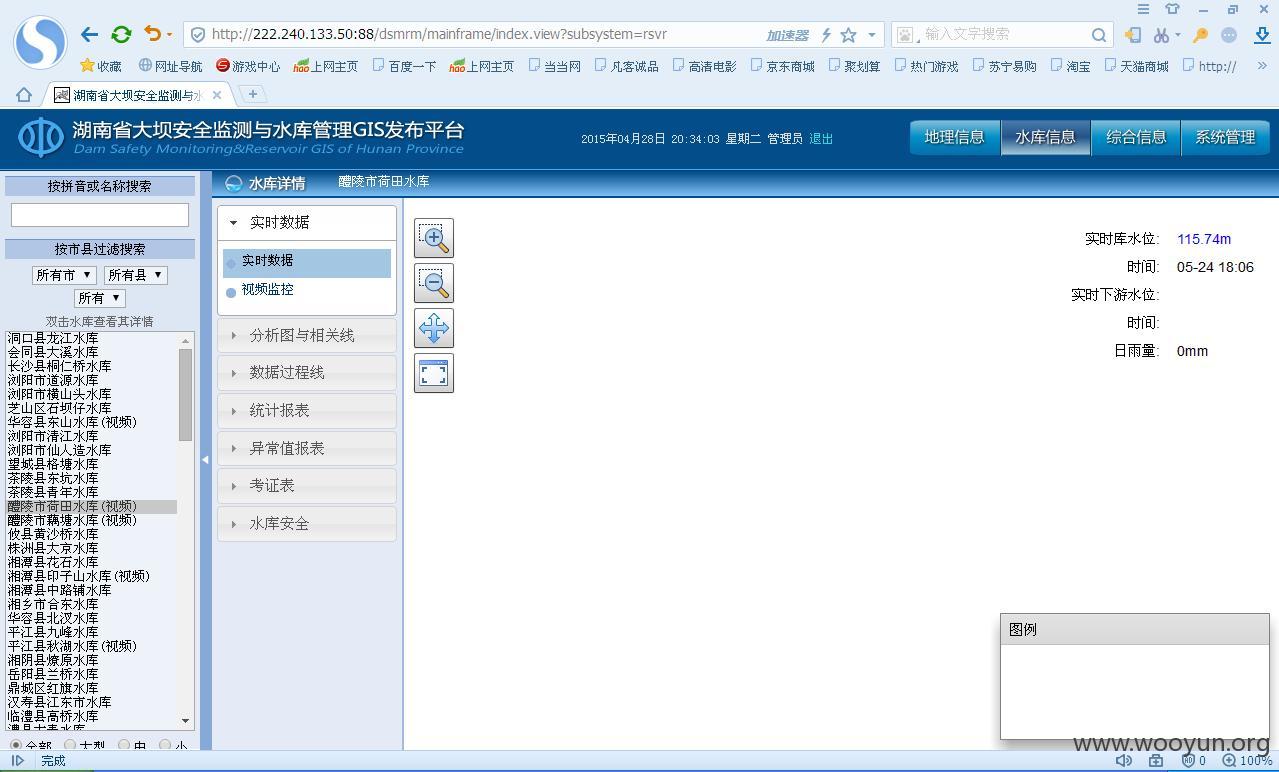Click the reservoir list vertical scrollbar thumb
Viewport: 1279px width, 772px height.
coord(185,395)
